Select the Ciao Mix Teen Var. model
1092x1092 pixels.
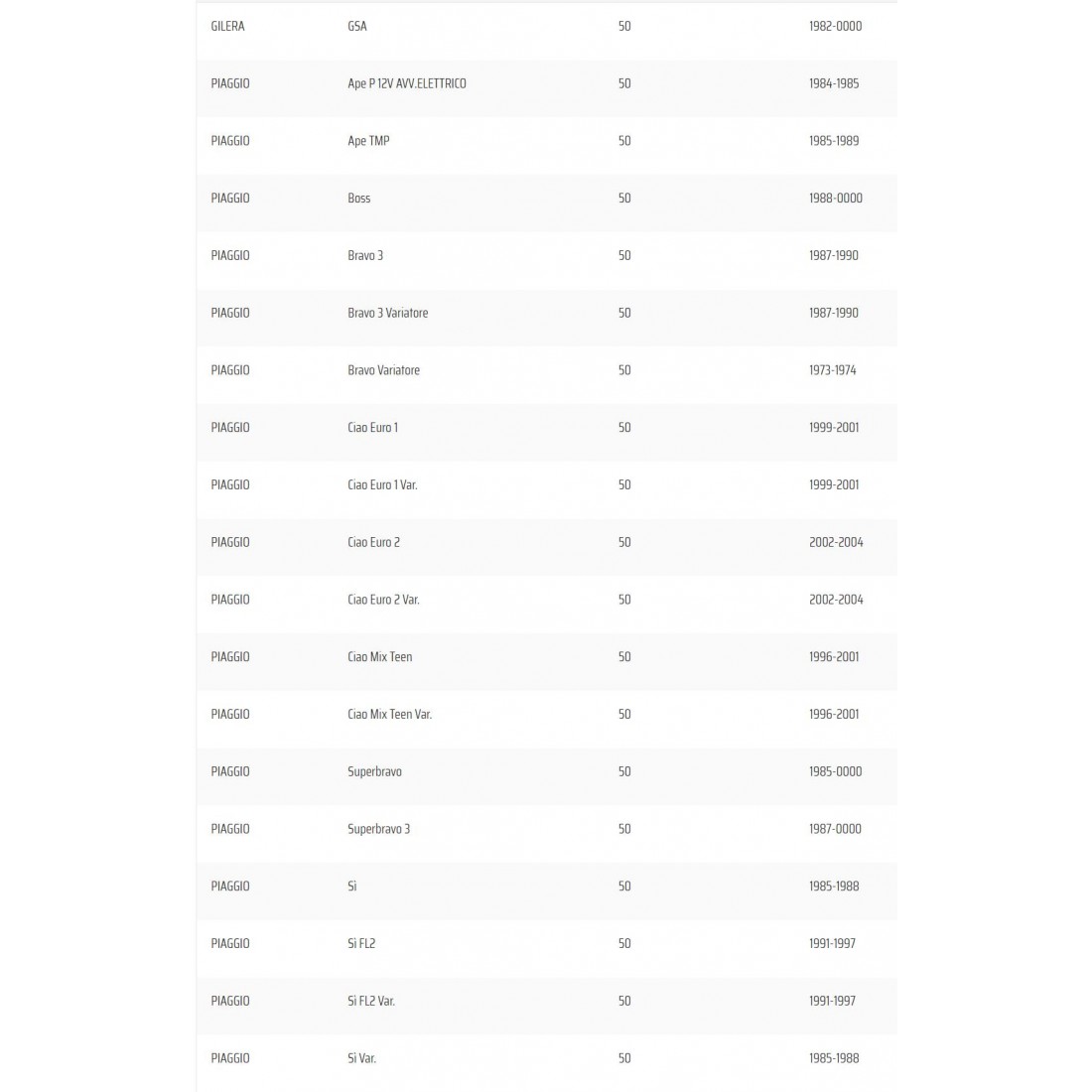389,715
